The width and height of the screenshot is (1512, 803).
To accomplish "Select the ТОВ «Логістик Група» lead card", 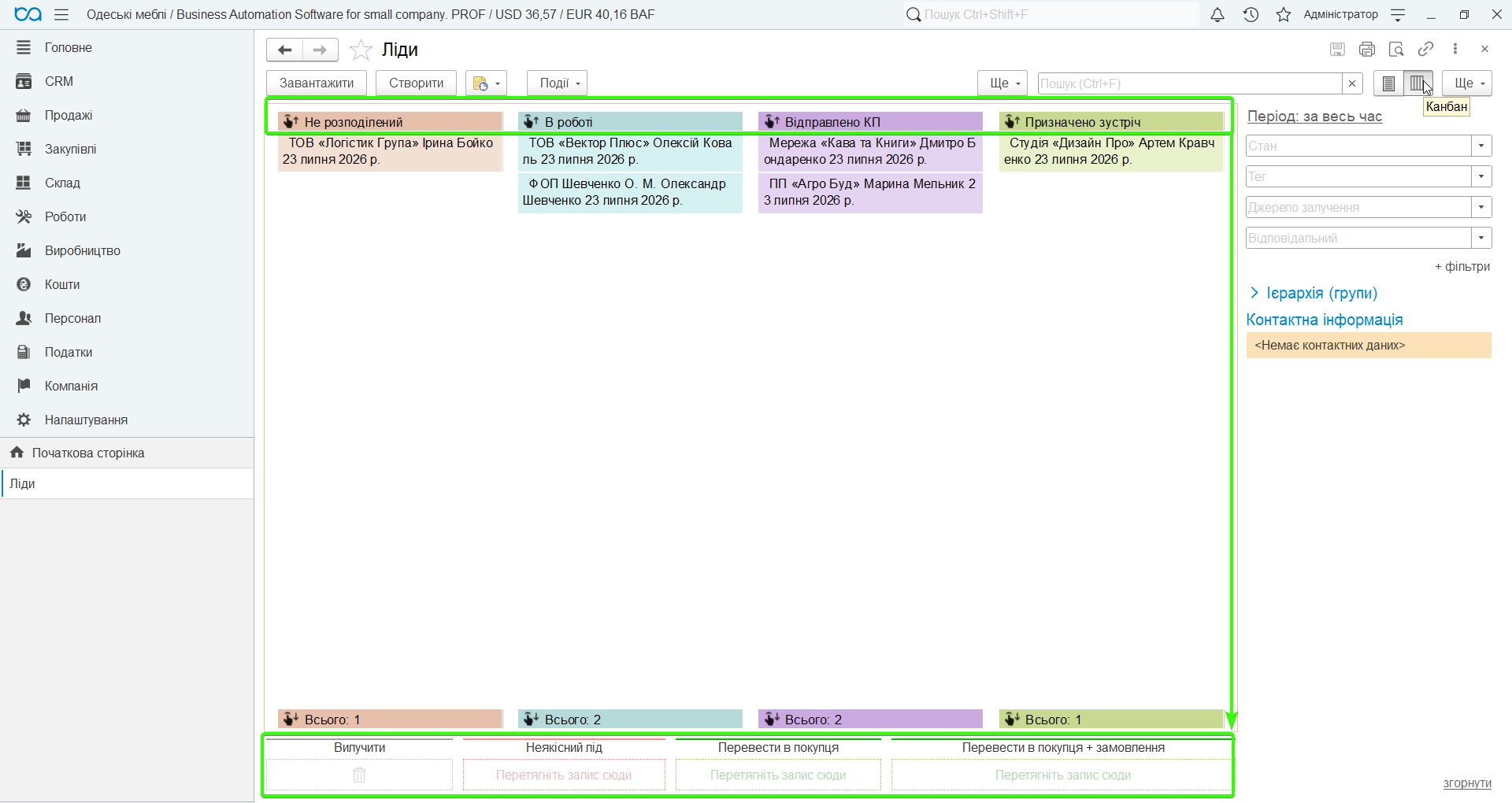I will point(390,151).
